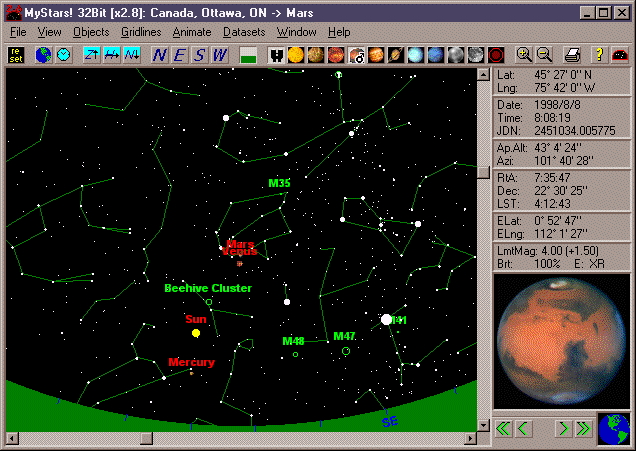636x451 pixels.
Task: Click the yellow 'reset' toolbar button
Action: (16, 55)
